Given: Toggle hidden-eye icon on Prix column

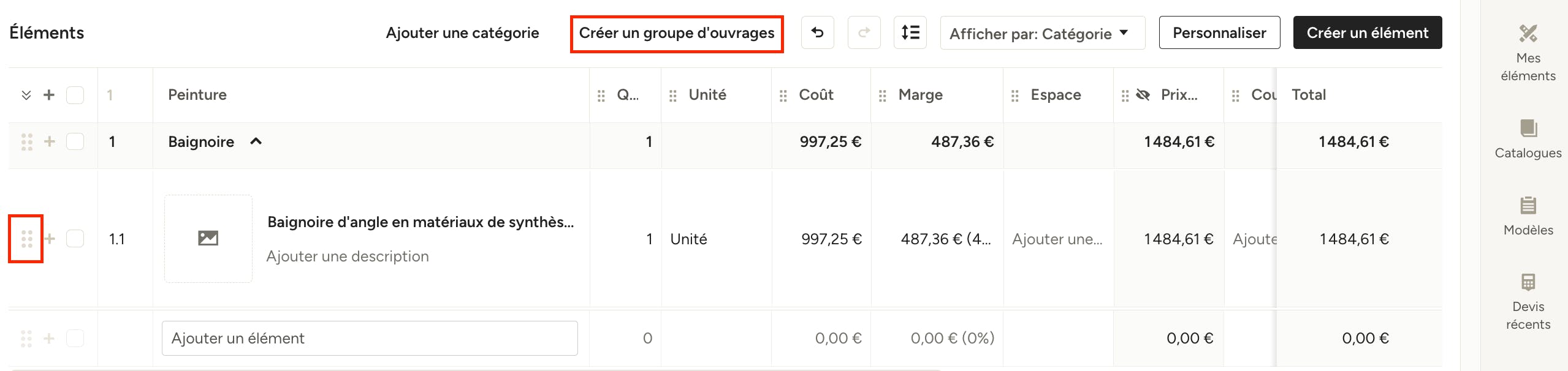Looking at the screenshot, I should (x=1143, y=95).
